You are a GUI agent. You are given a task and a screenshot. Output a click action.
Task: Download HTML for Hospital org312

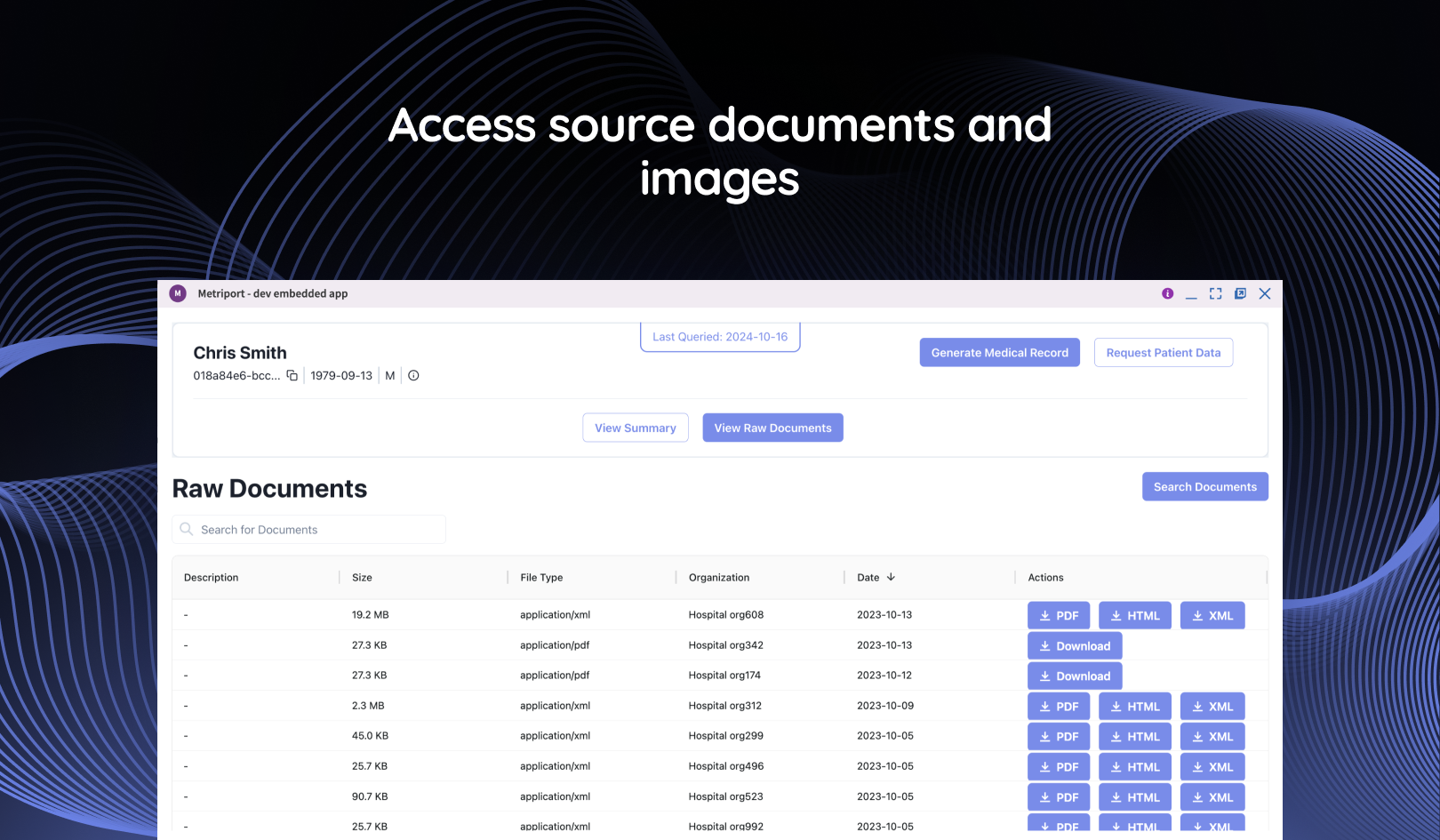(x=1135, y=706)
